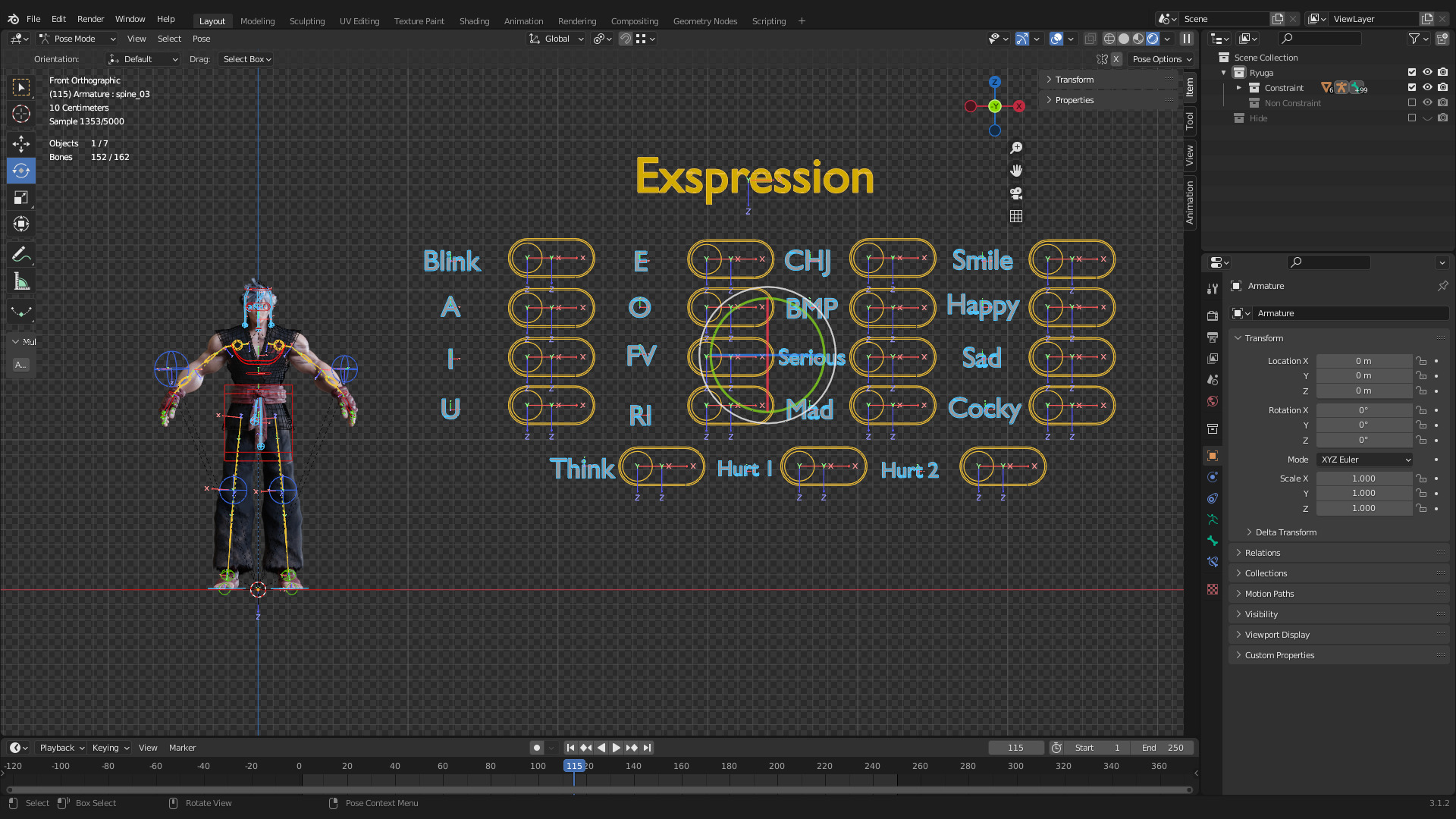Switch to the Geometry Nodes workspace tab
This screenshot has width=1456, height=819.
point(704,21)
